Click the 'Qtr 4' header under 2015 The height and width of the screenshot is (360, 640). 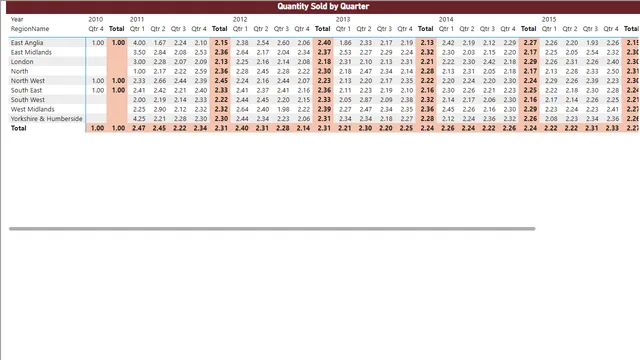click(611, 29)
